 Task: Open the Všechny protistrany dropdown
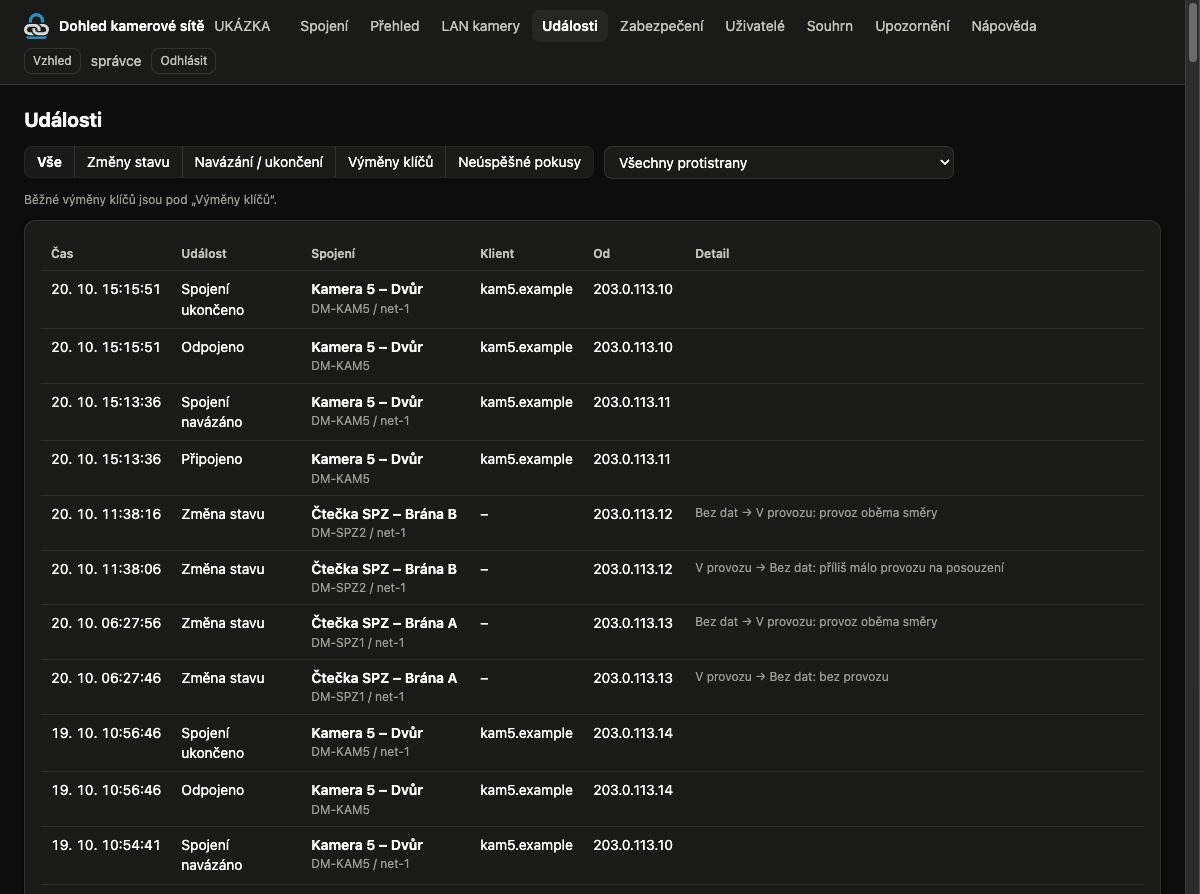779,162
